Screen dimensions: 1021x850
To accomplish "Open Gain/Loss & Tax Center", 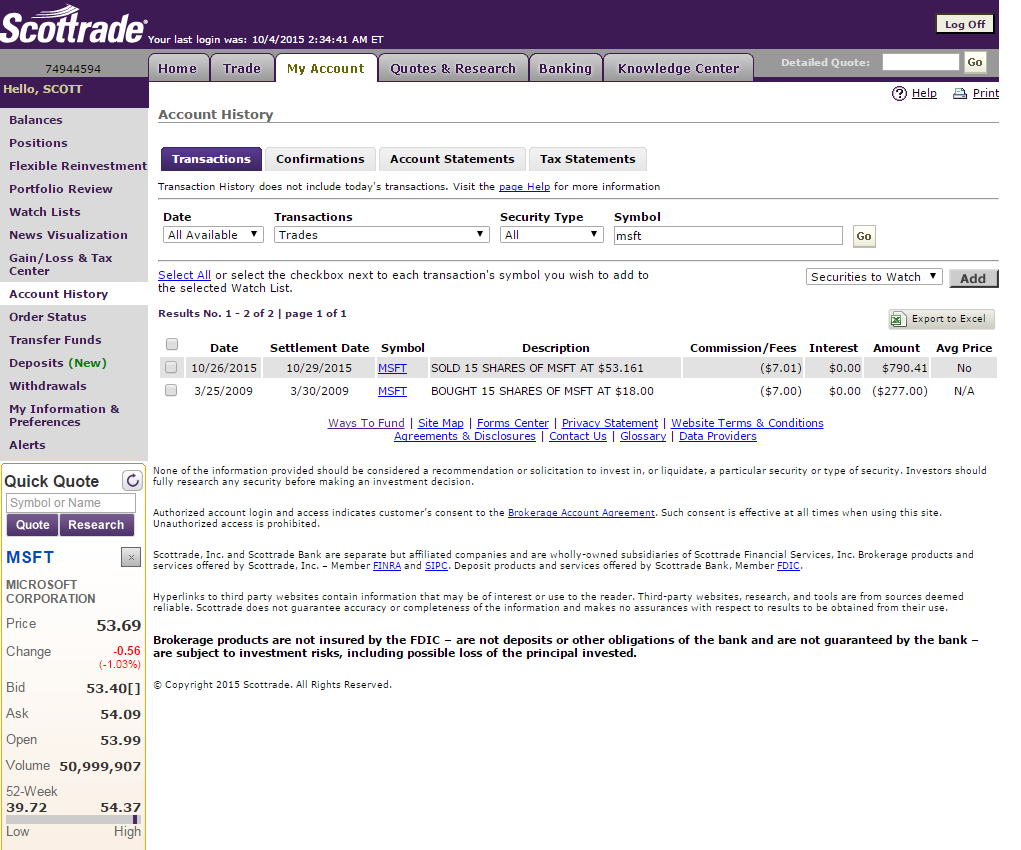I will [61, 264].
